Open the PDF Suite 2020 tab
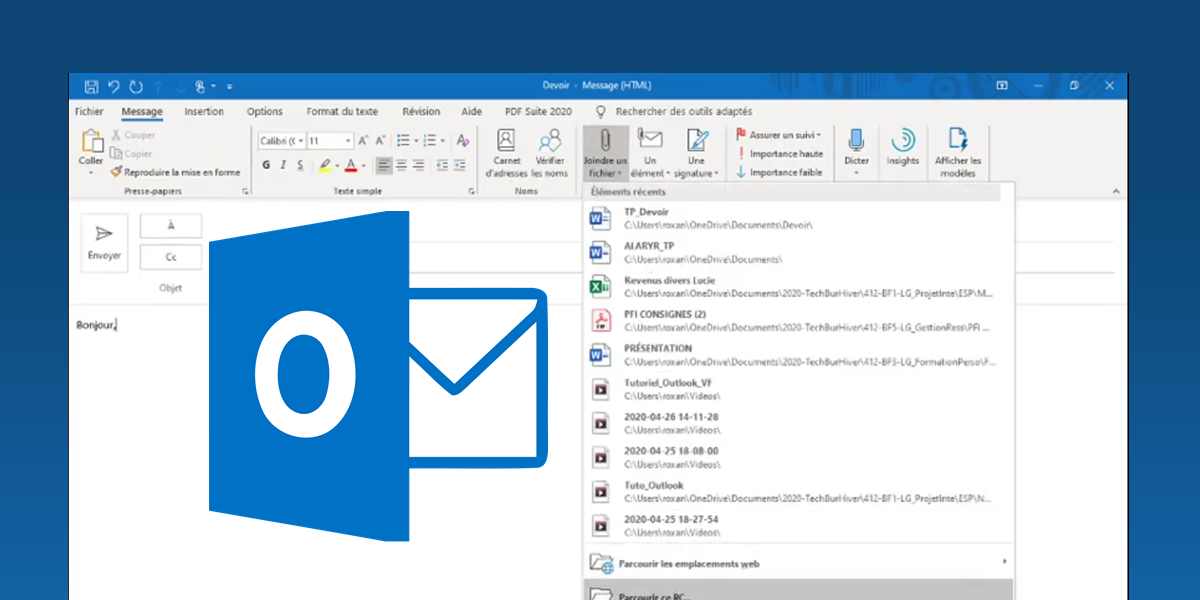 pyautogui.click(x=538, y=112)
